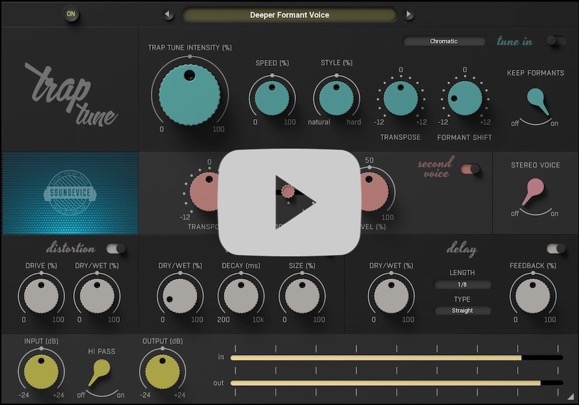Image resolution: width=579 pixels, height=405 pixels.
Task: Click the KEEP FORMANTS label
Action: tap(535, 73)
